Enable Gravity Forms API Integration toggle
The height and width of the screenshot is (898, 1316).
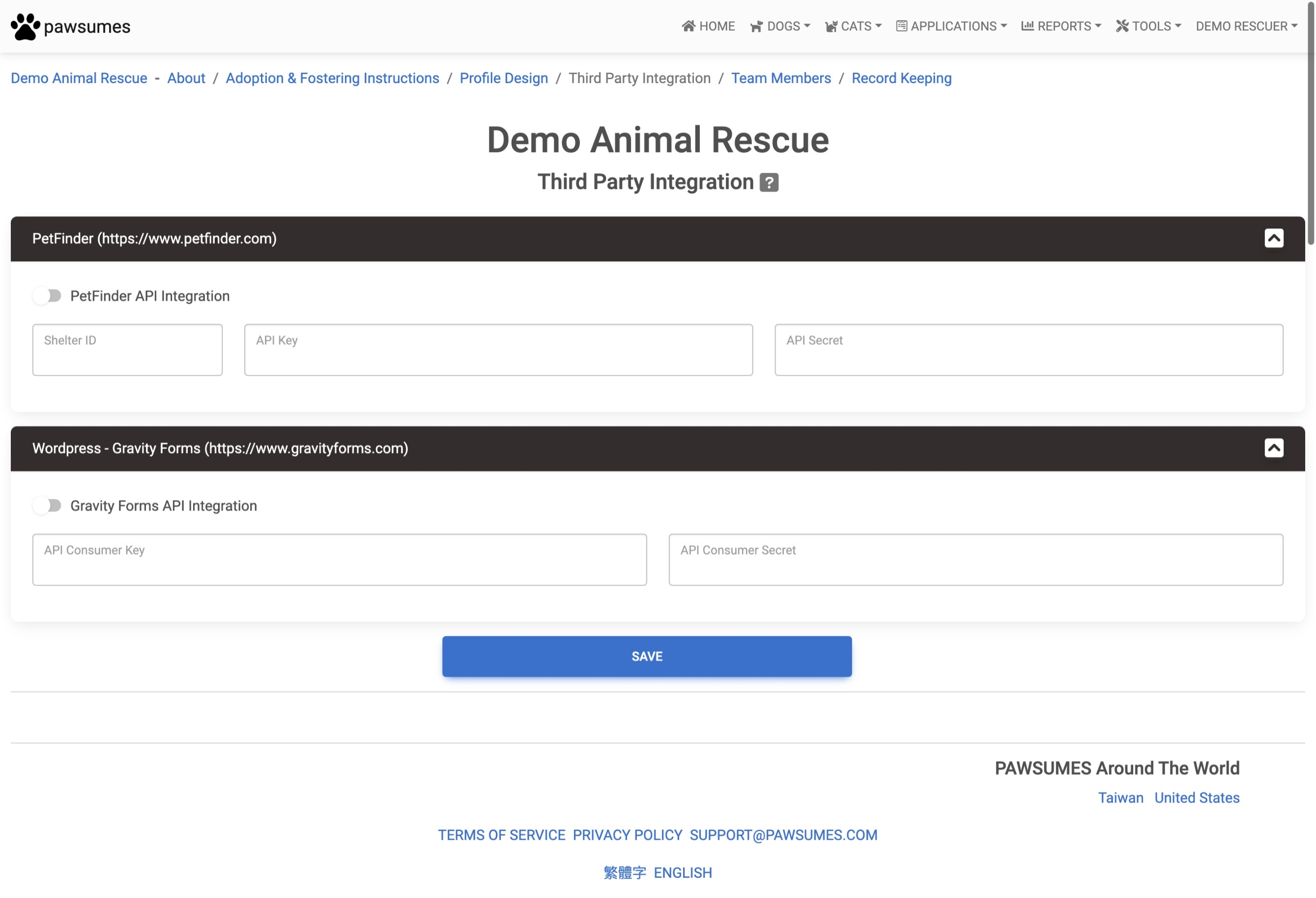point(48,505)
